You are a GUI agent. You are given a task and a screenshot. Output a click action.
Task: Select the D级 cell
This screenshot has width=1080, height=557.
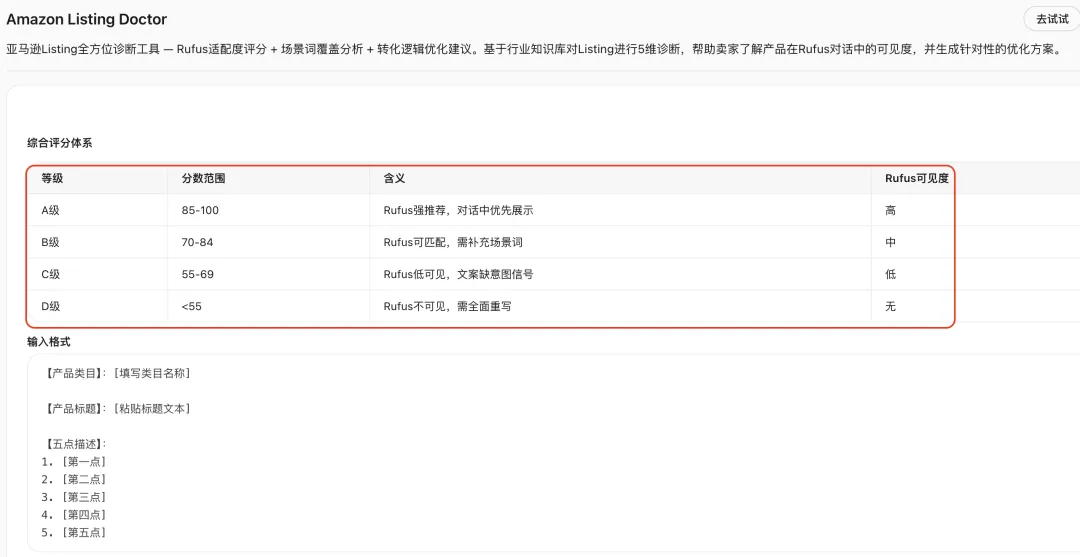pyautogui.click(x=50, y=306)
